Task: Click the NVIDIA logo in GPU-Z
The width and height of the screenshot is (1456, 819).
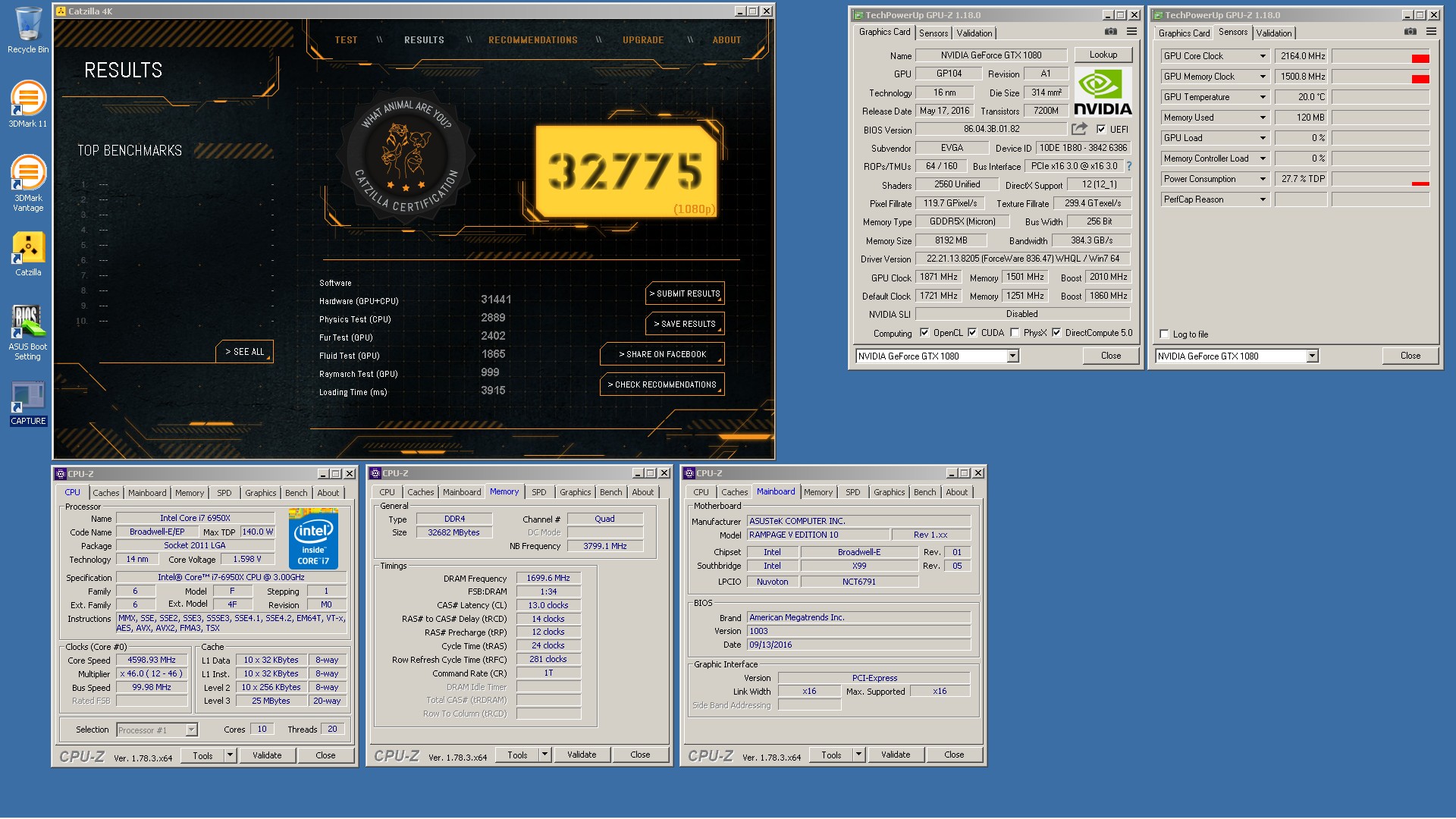Action: click(1103, 92)
